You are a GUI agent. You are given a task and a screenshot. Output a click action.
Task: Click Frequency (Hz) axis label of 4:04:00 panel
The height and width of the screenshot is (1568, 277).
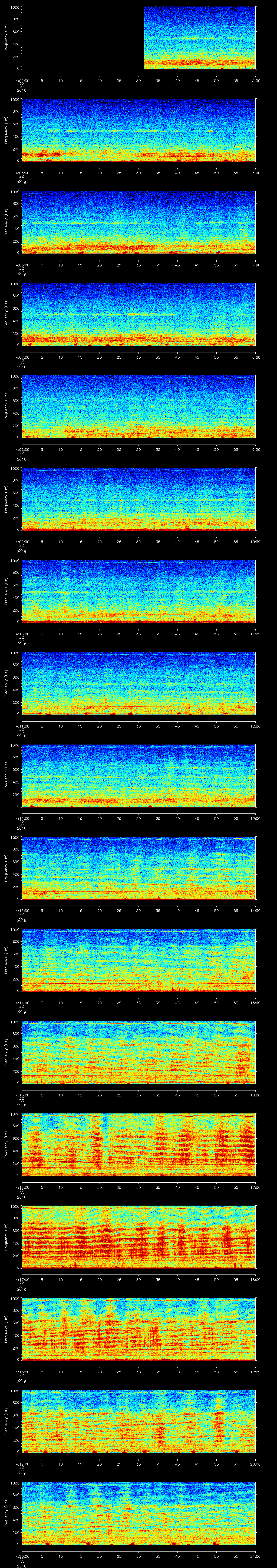6,38
